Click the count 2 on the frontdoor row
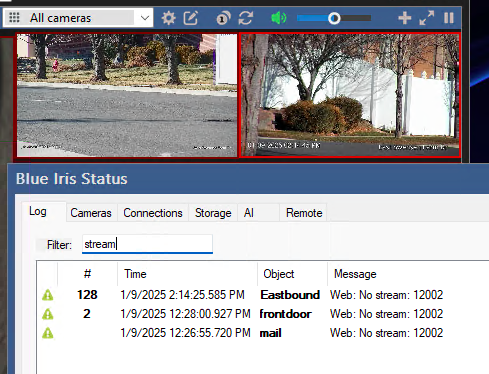 point(87,314)
